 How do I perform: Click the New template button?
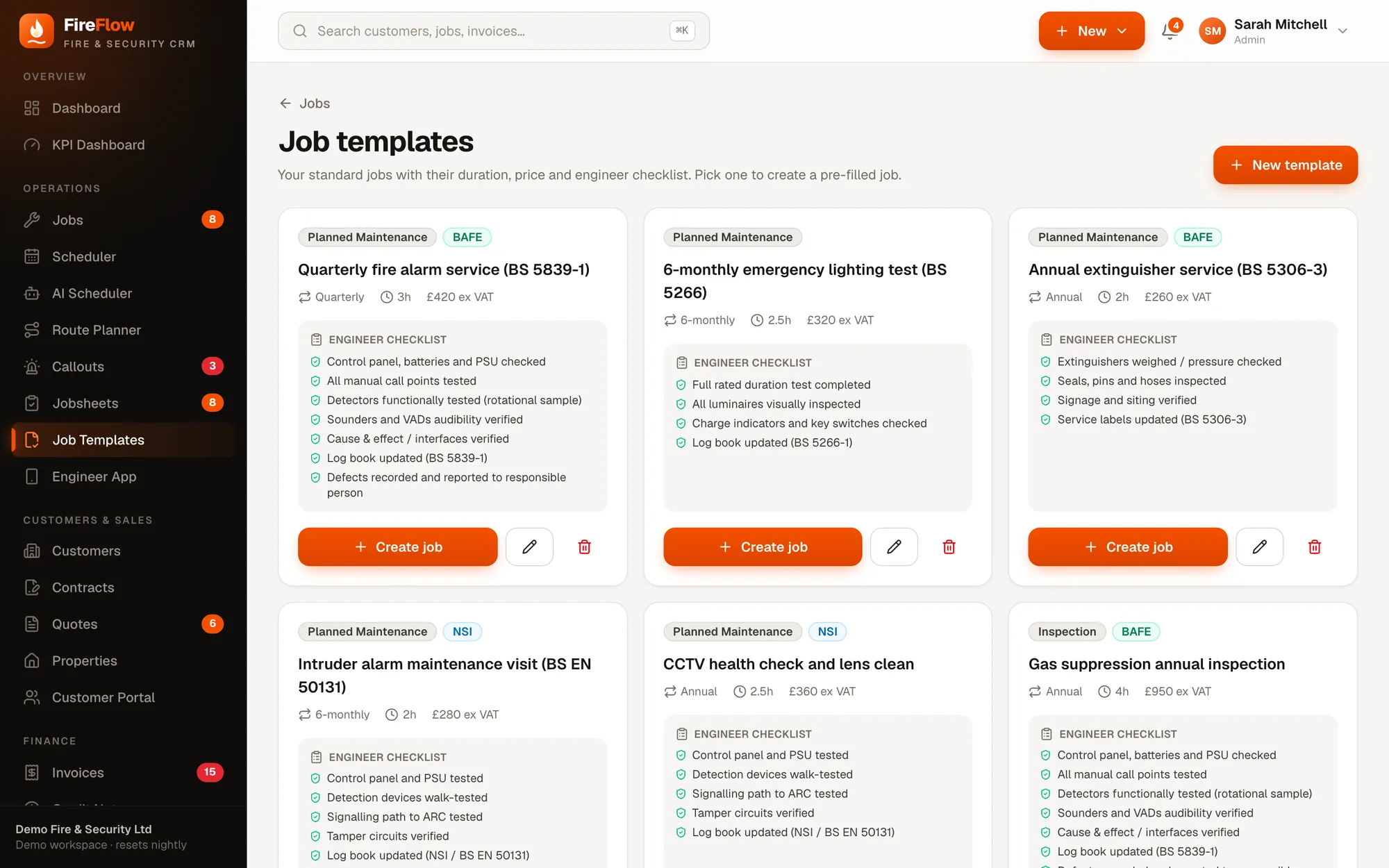[1285, 165]
